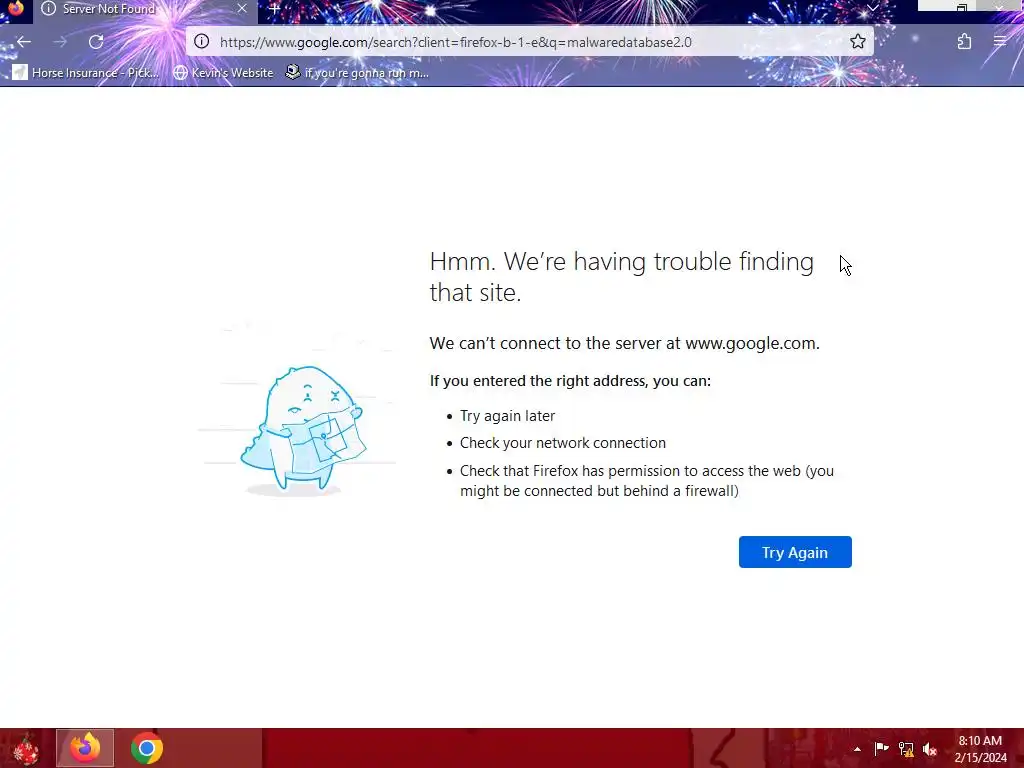This screenshot has width=1024, height=768.
Task: Open the clock showing 8:10 AM
Action: [x=980, y=749]
